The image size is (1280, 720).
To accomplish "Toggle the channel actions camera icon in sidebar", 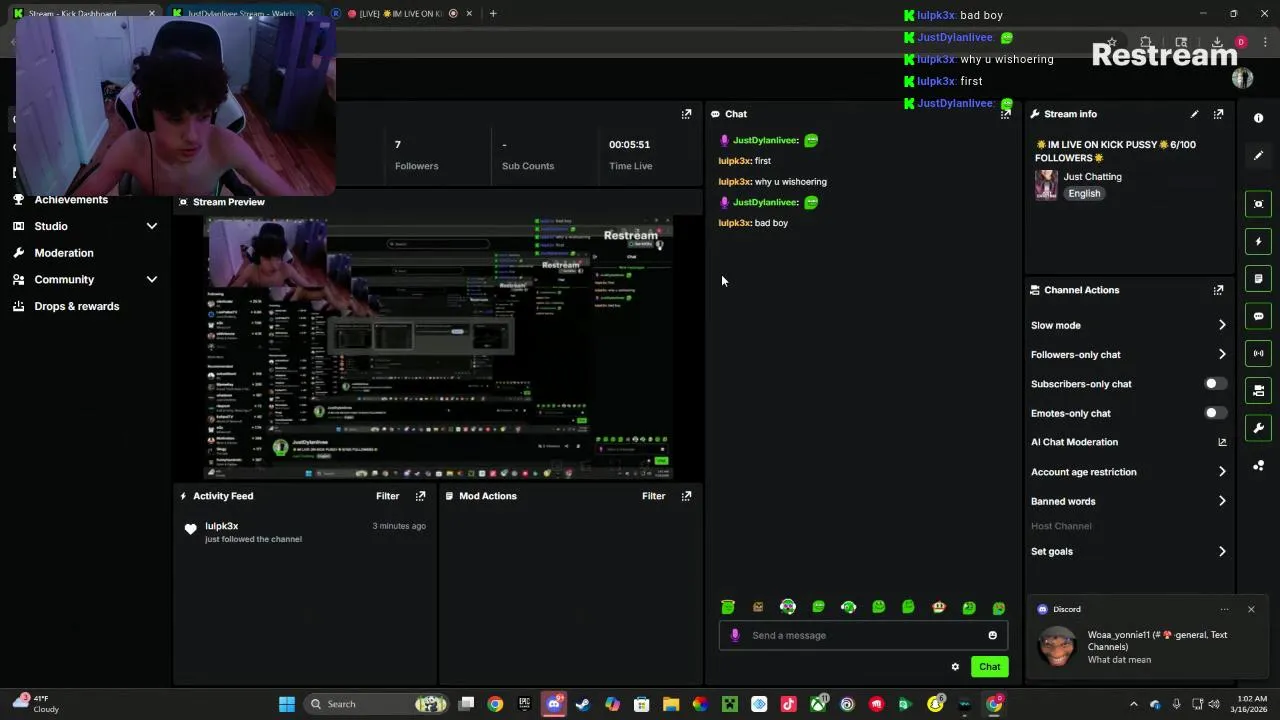I will (x=1258, y=391).
